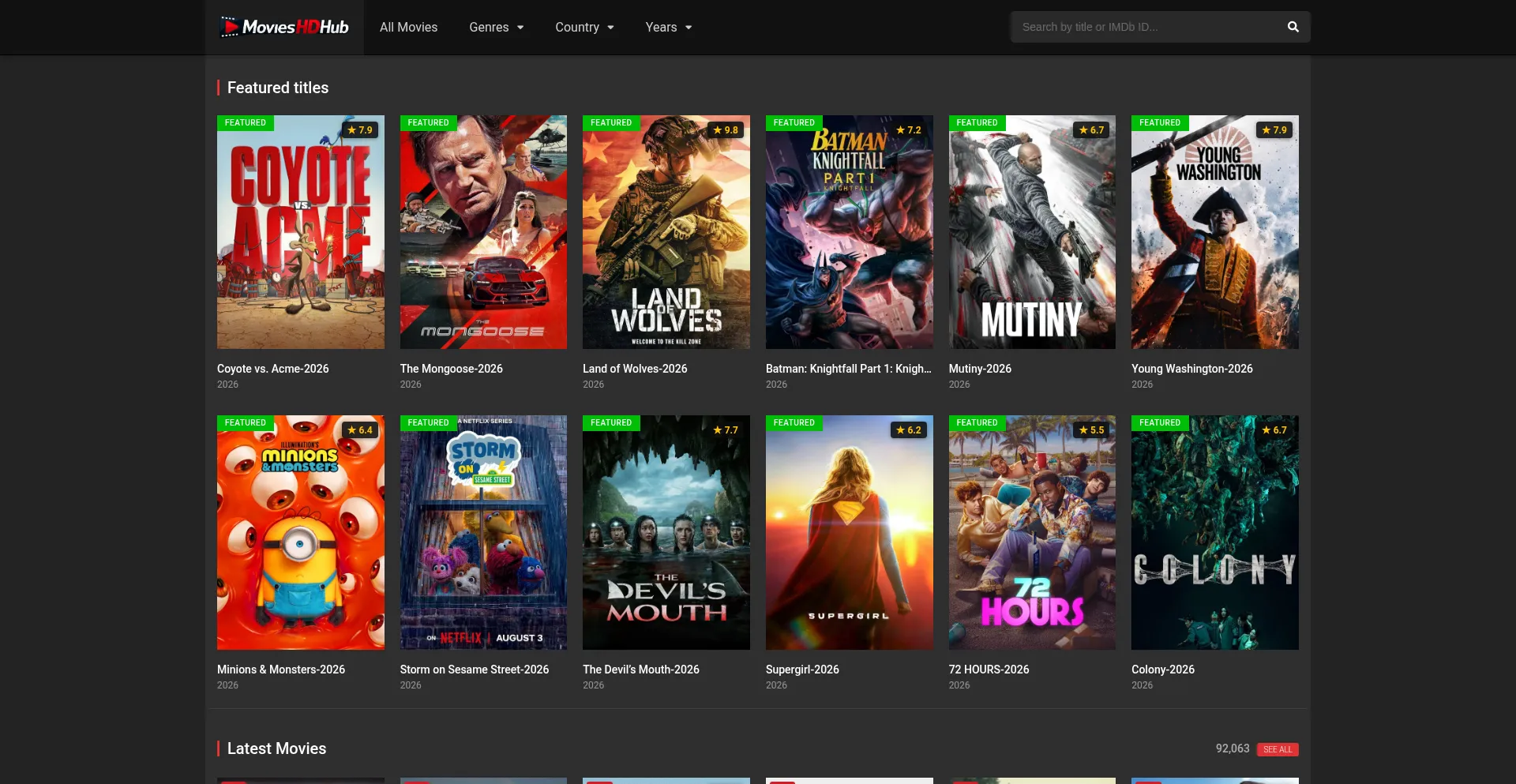Click the 7.2 star rating badge
The width and height of the screenshot is (1516, 784).
click(908, 130)
